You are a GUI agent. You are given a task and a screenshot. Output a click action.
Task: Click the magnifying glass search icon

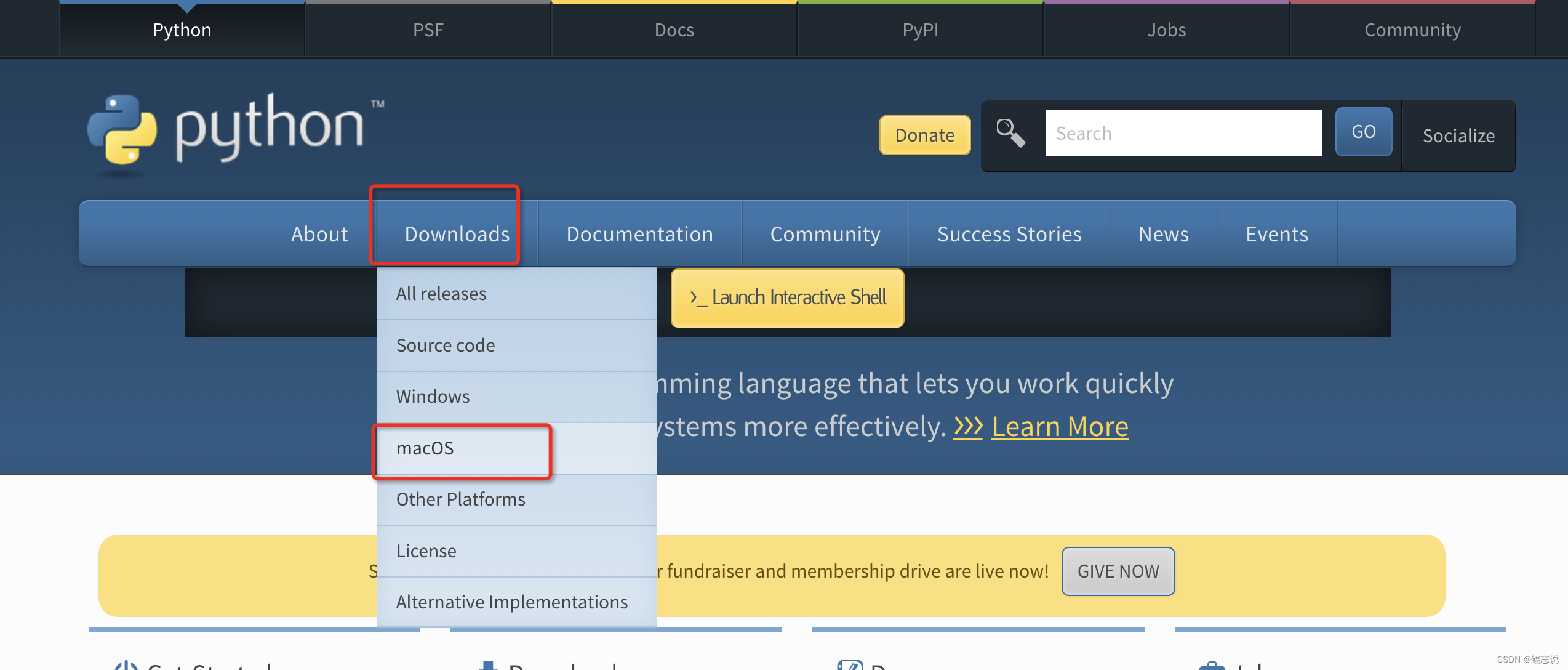point(1010,133)
